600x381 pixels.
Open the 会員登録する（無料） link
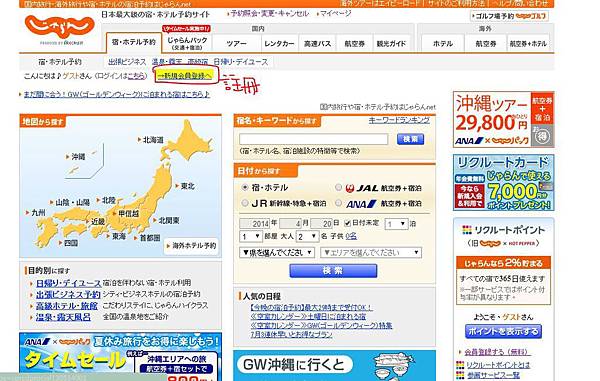[x=497, y=352]
